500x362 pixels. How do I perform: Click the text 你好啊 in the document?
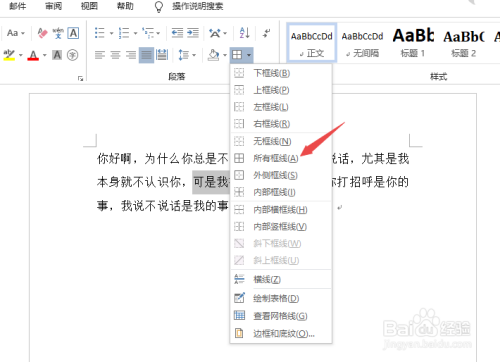[x=115, y=159]
